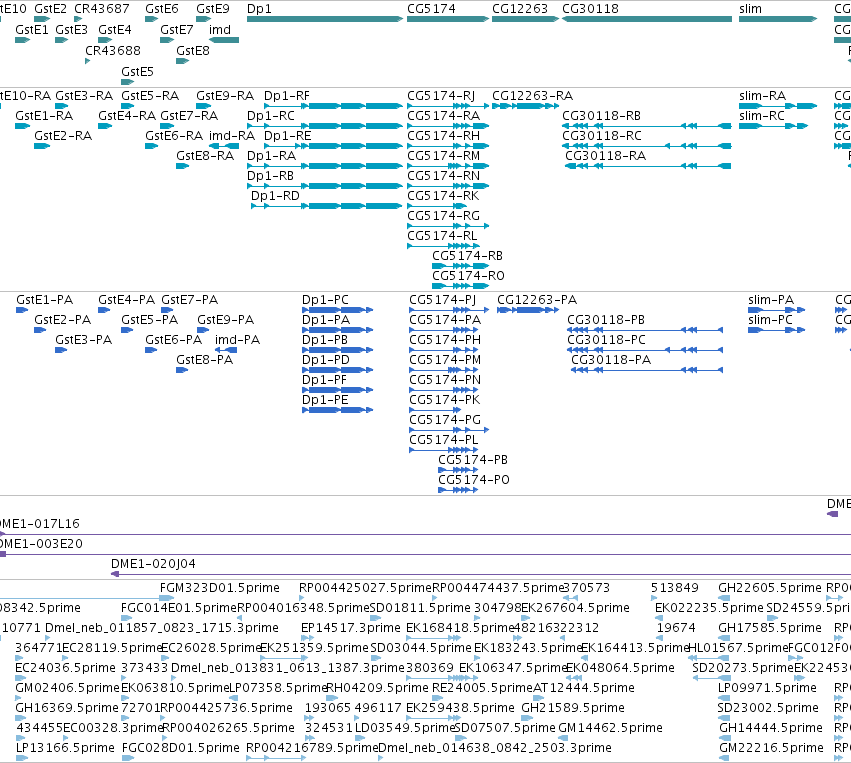Select the Dp1-RD transcript glyph
Screen dimensions: 851x763
[326, 206]
